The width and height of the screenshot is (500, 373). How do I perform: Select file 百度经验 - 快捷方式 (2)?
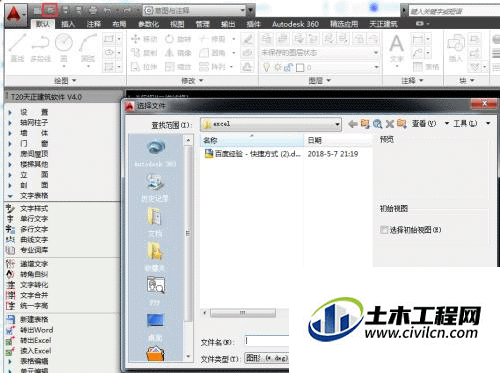tap(253, 154)
